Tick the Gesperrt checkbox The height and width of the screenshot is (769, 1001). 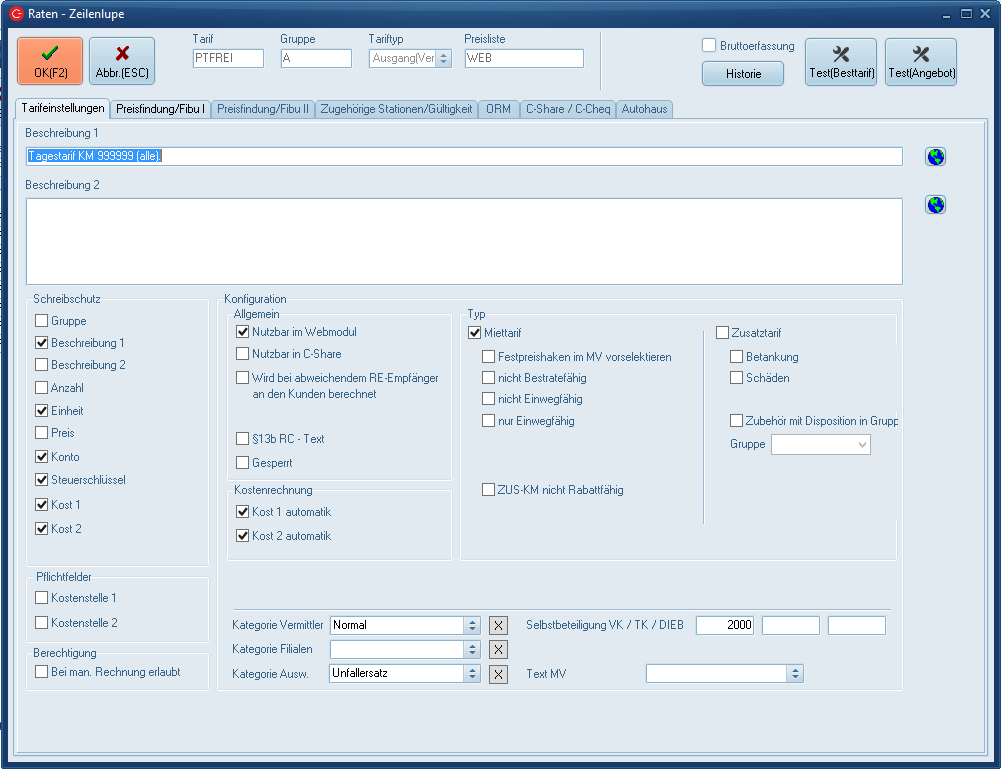tap(242, 463)
